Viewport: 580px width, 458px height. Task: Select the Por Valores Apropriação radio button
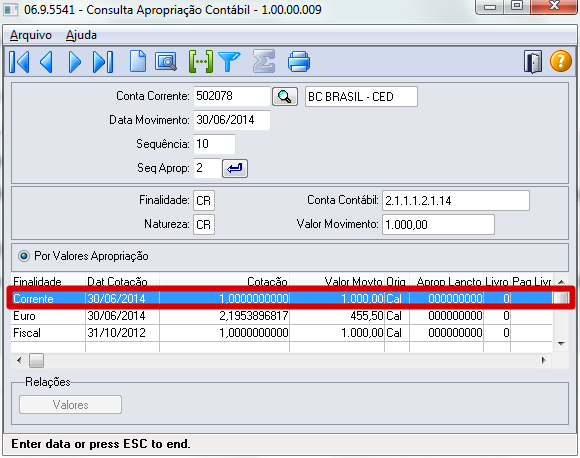(x=24, y=256)
